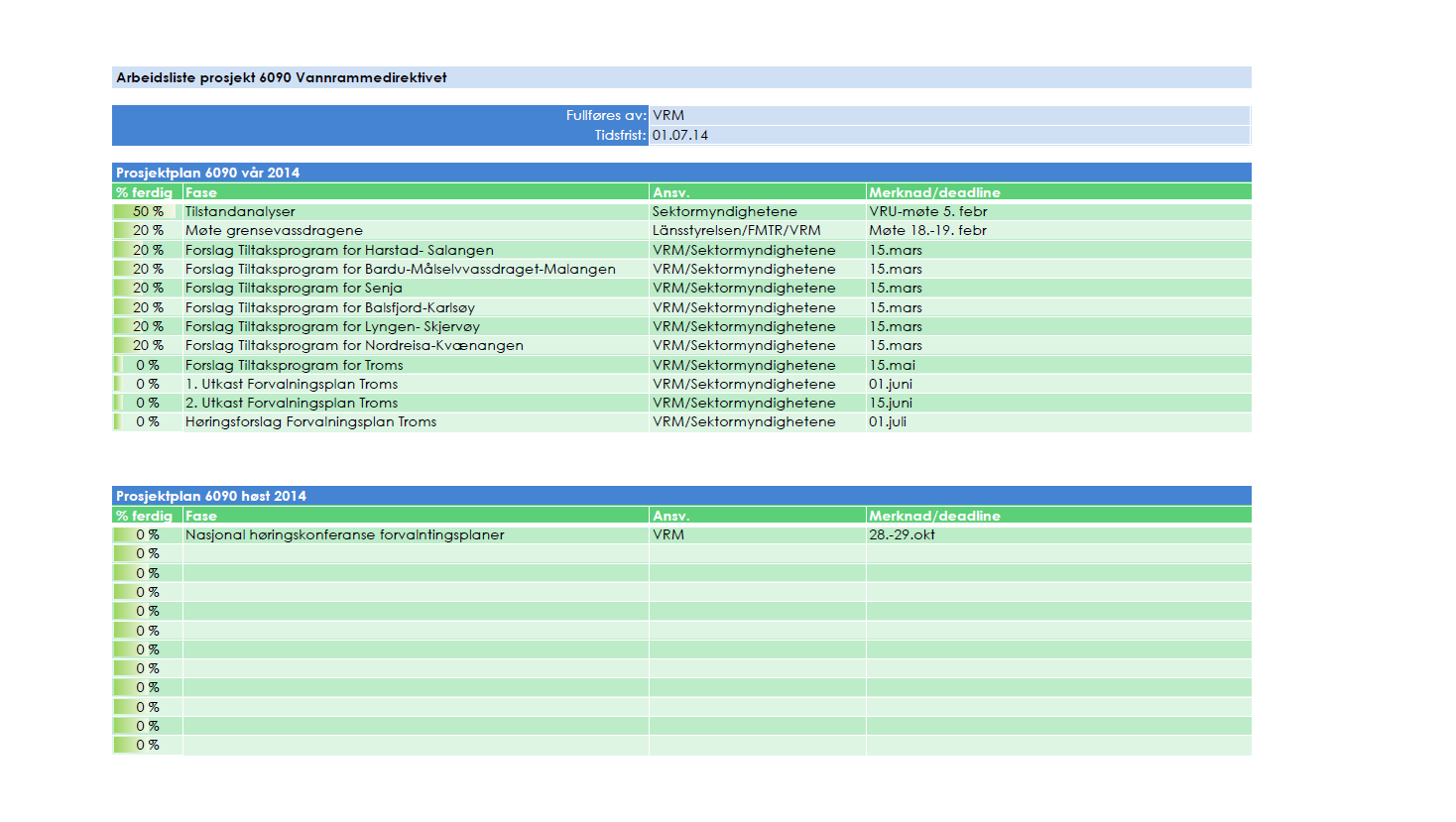Click the 50 % progress cell for Tilstandanalyser

tap(147, 211)
